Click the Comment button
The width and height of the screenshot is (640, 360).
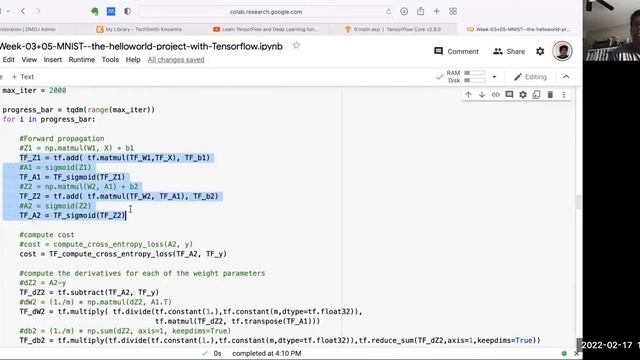click(456, 51)
